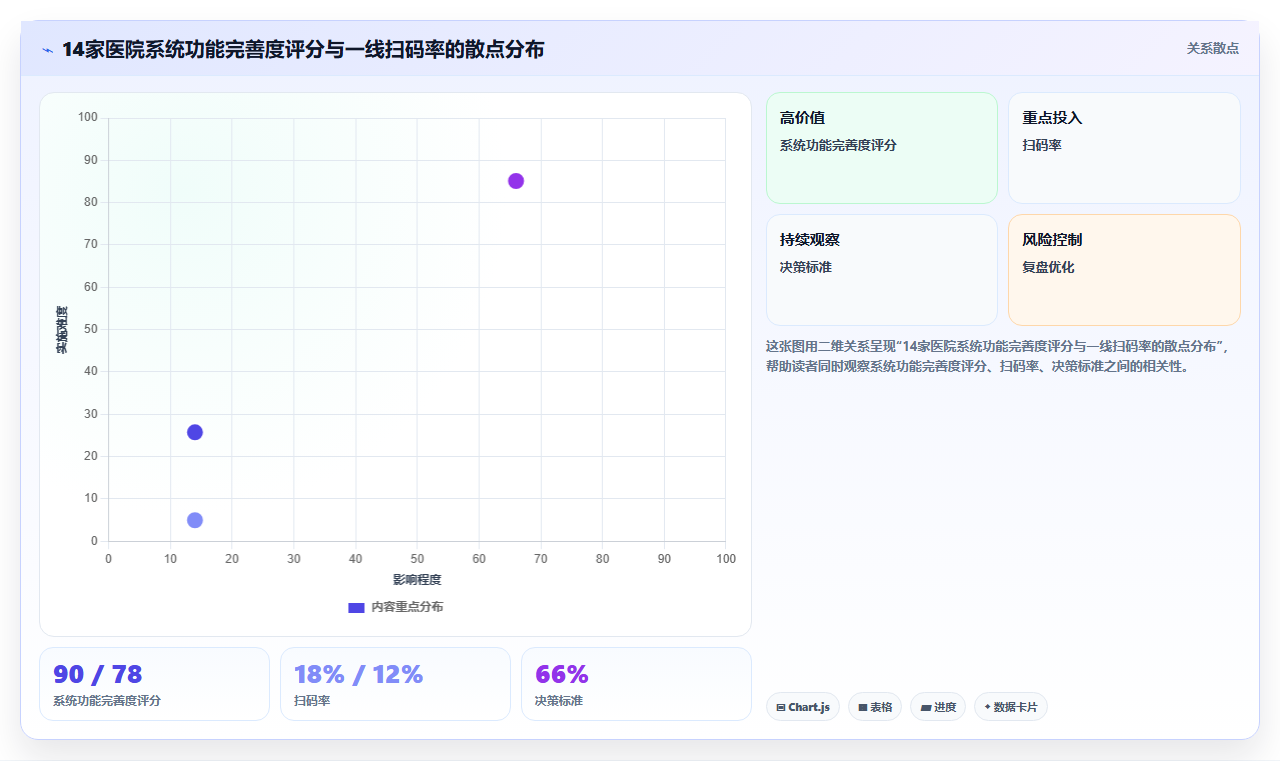Click 系统功能完善度评分 text in 高价值 card
This screenshot has height=761, width=1280.
coord(838,145)
